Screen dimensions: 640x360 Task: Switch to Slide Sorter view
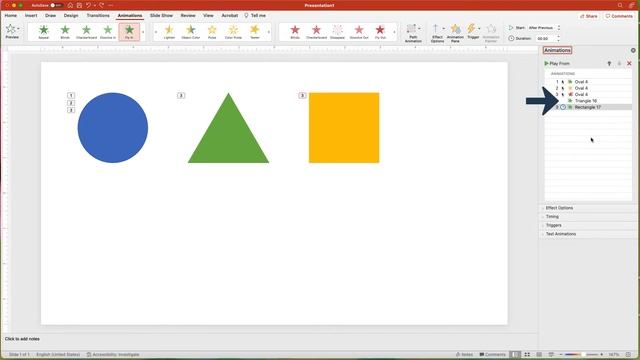pyautogui.click(x=527, y=354)
